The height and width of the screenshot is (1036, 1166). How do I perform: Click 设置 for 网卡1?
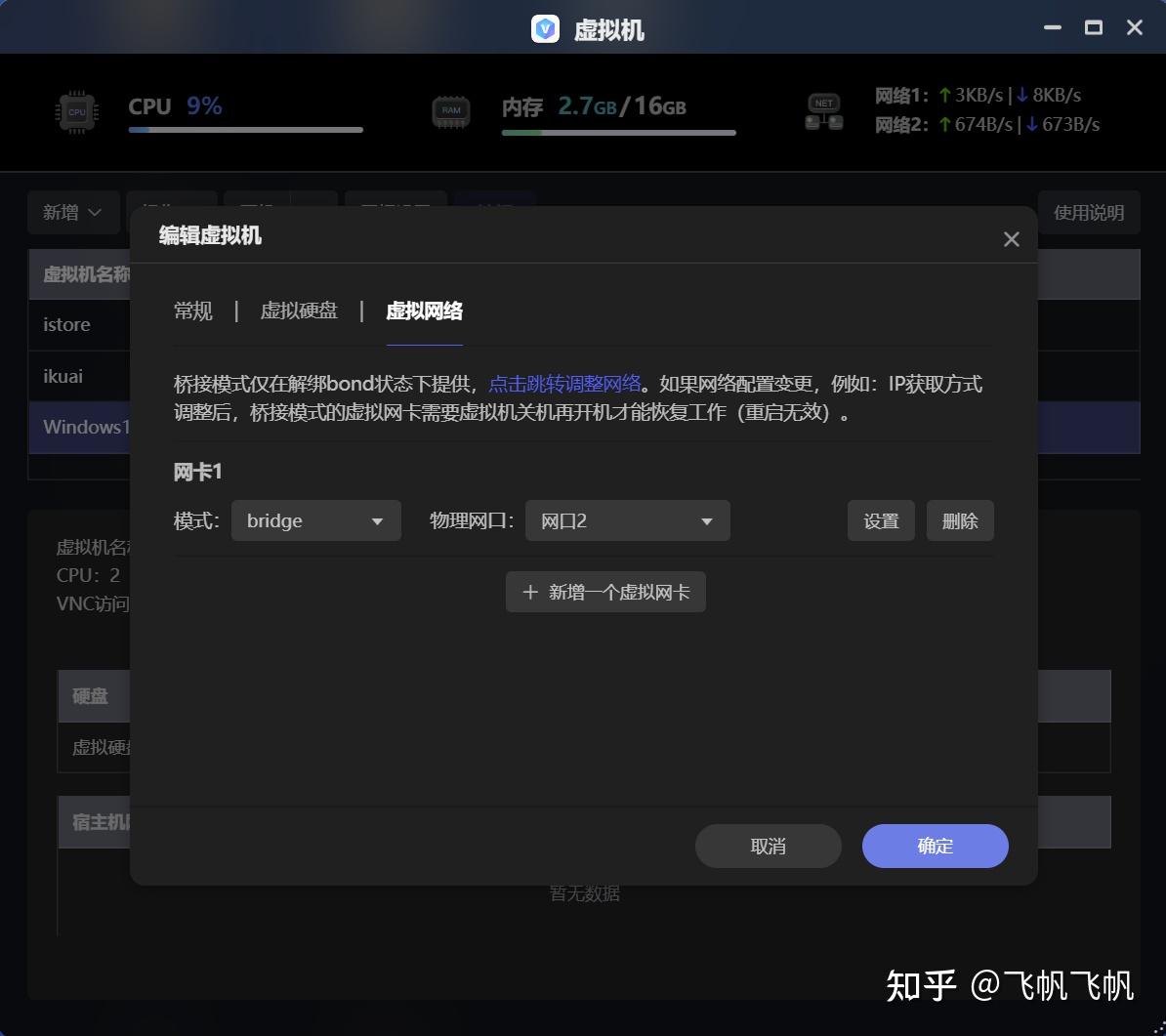point(880,520)
